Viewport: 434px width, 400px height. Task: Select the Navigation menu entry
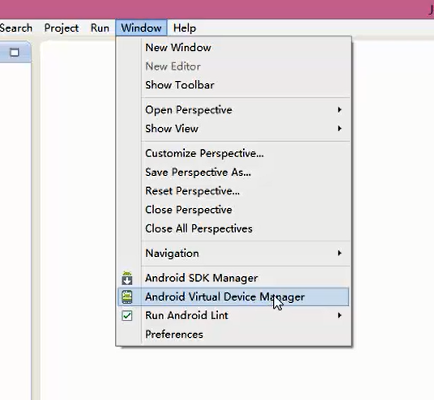233,253
